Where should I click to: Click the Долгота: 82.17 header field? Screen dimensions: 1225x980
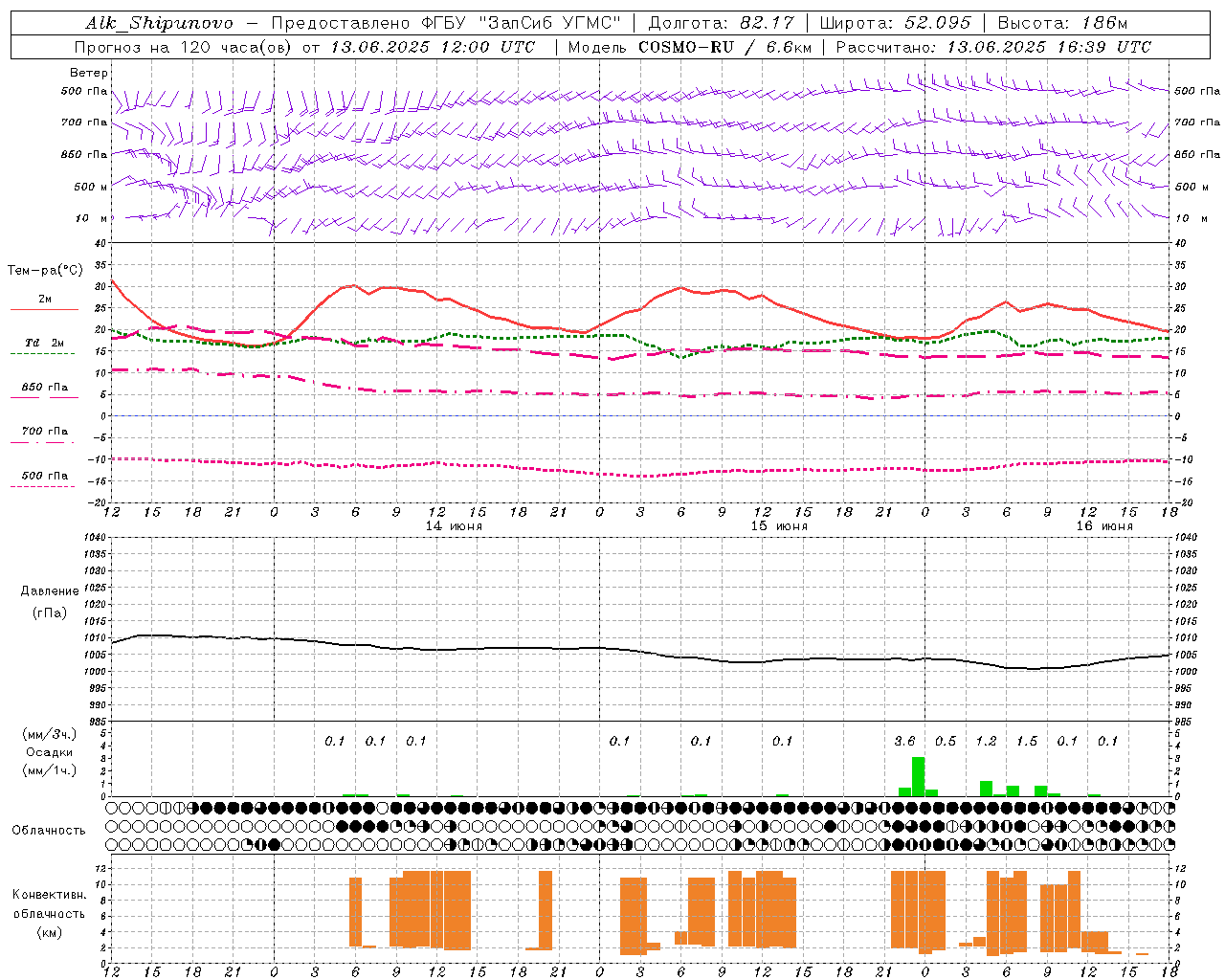(721, 23)
